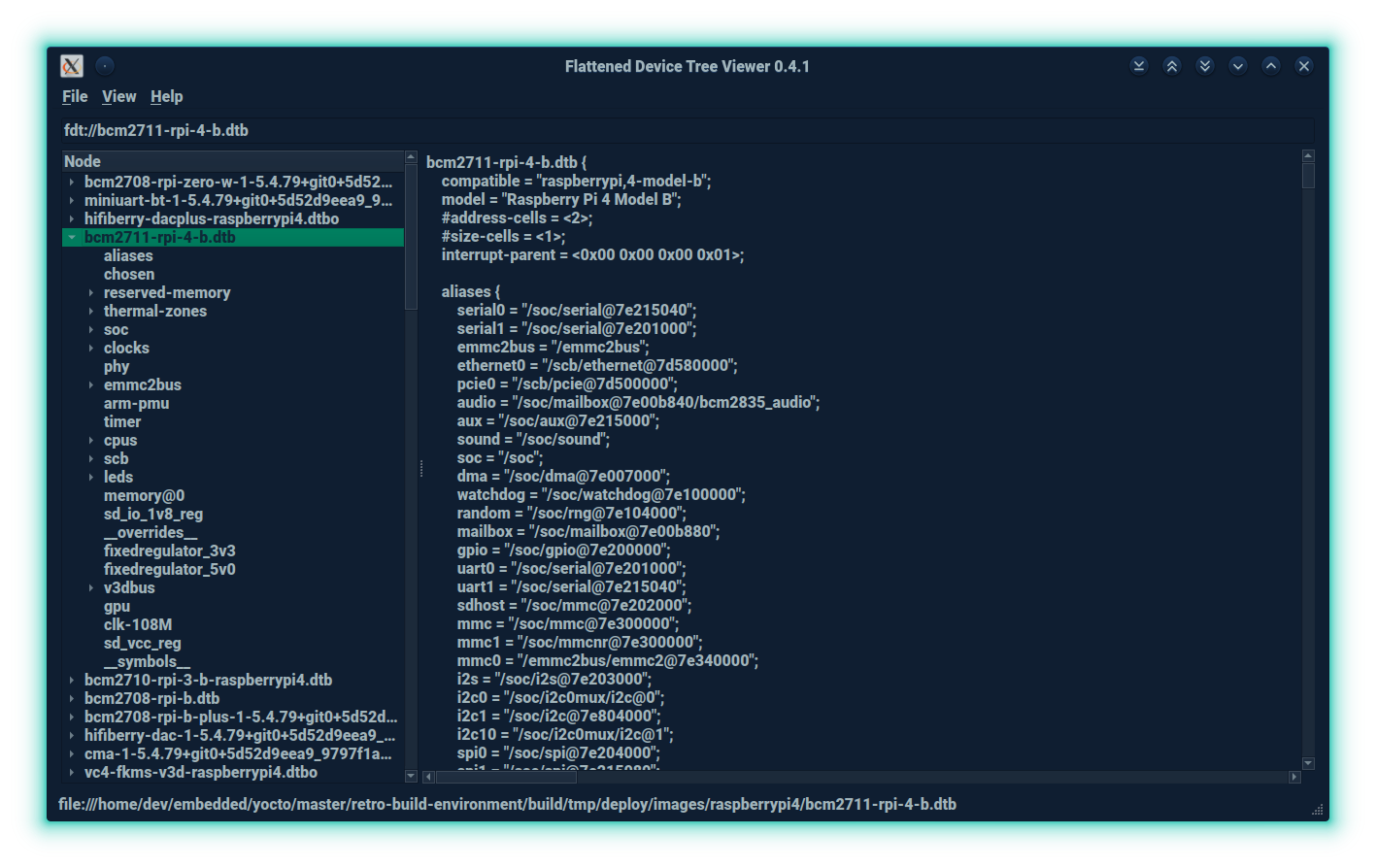
Task: Expand the hifiberry-dac-1-5.4.79 node
Action: [x=72, y=735]
